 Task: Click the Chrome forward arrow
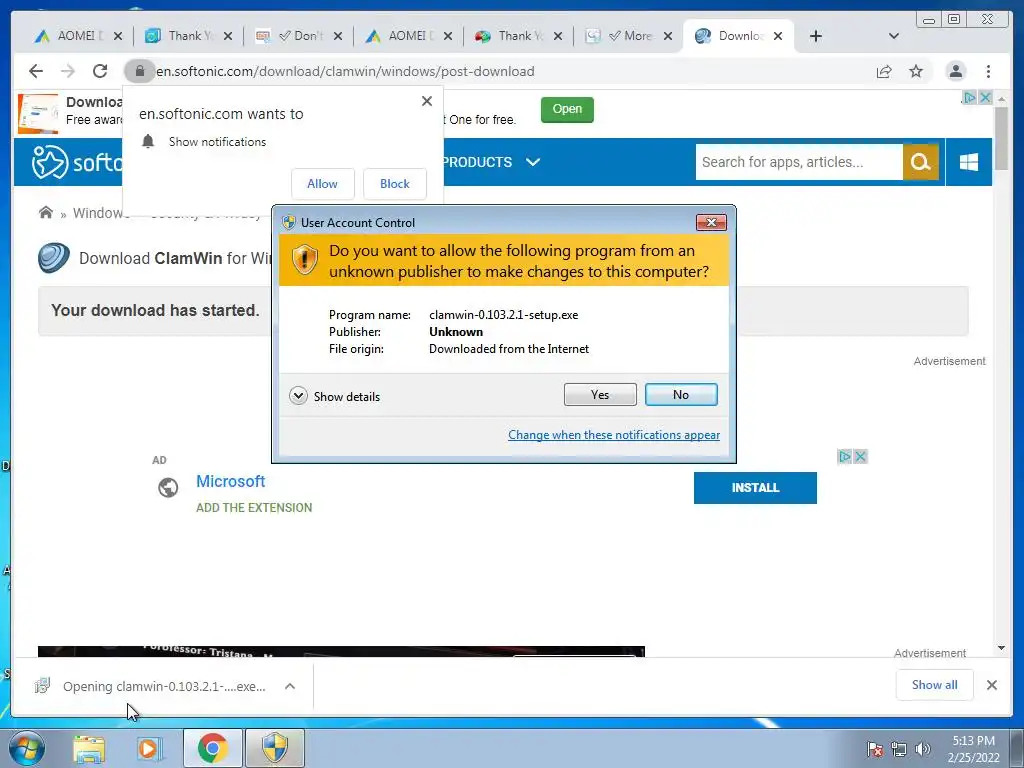(68, 71)
